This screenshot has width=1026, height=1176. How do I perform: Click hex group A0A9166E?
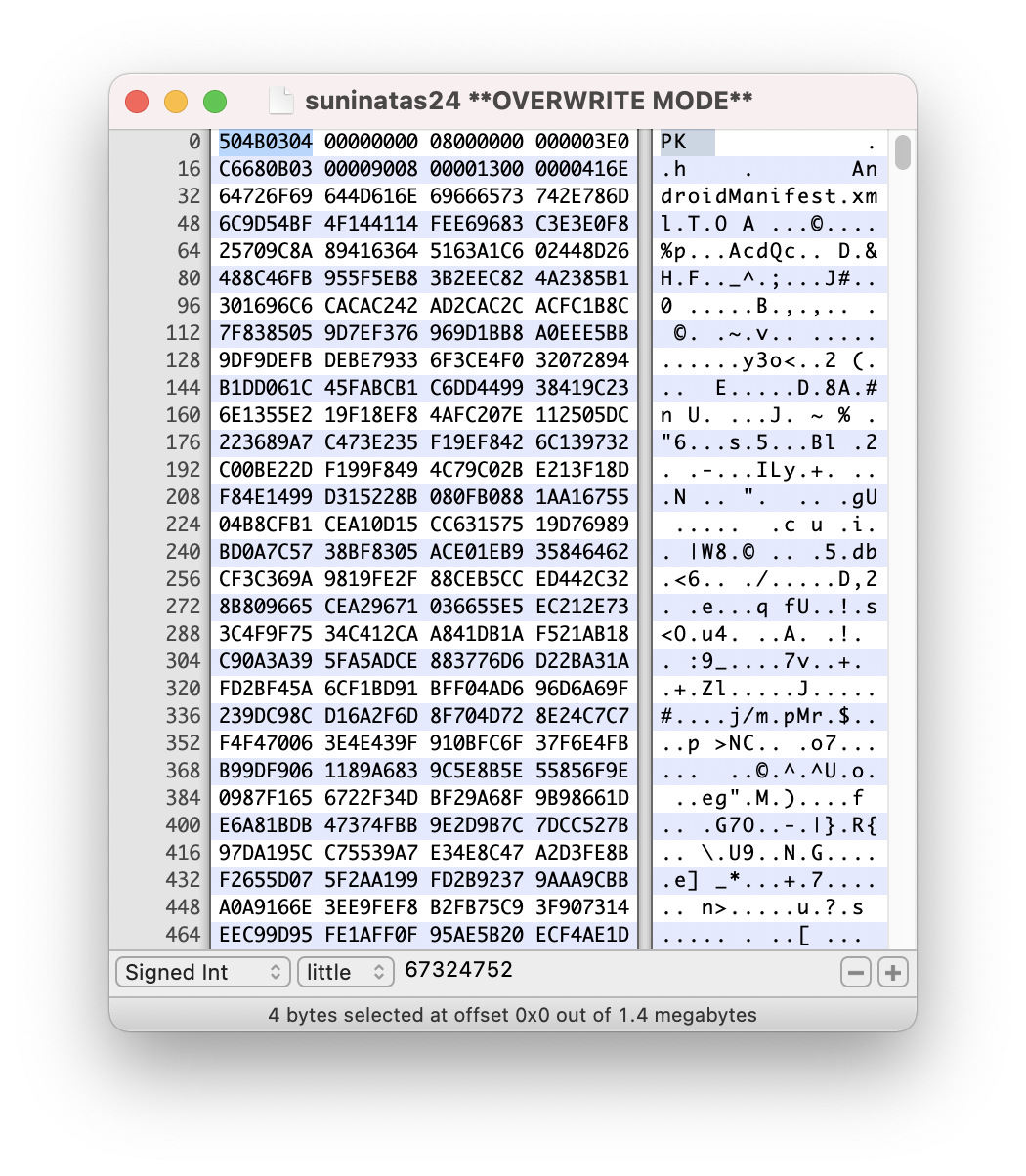[x=266, y=907]
